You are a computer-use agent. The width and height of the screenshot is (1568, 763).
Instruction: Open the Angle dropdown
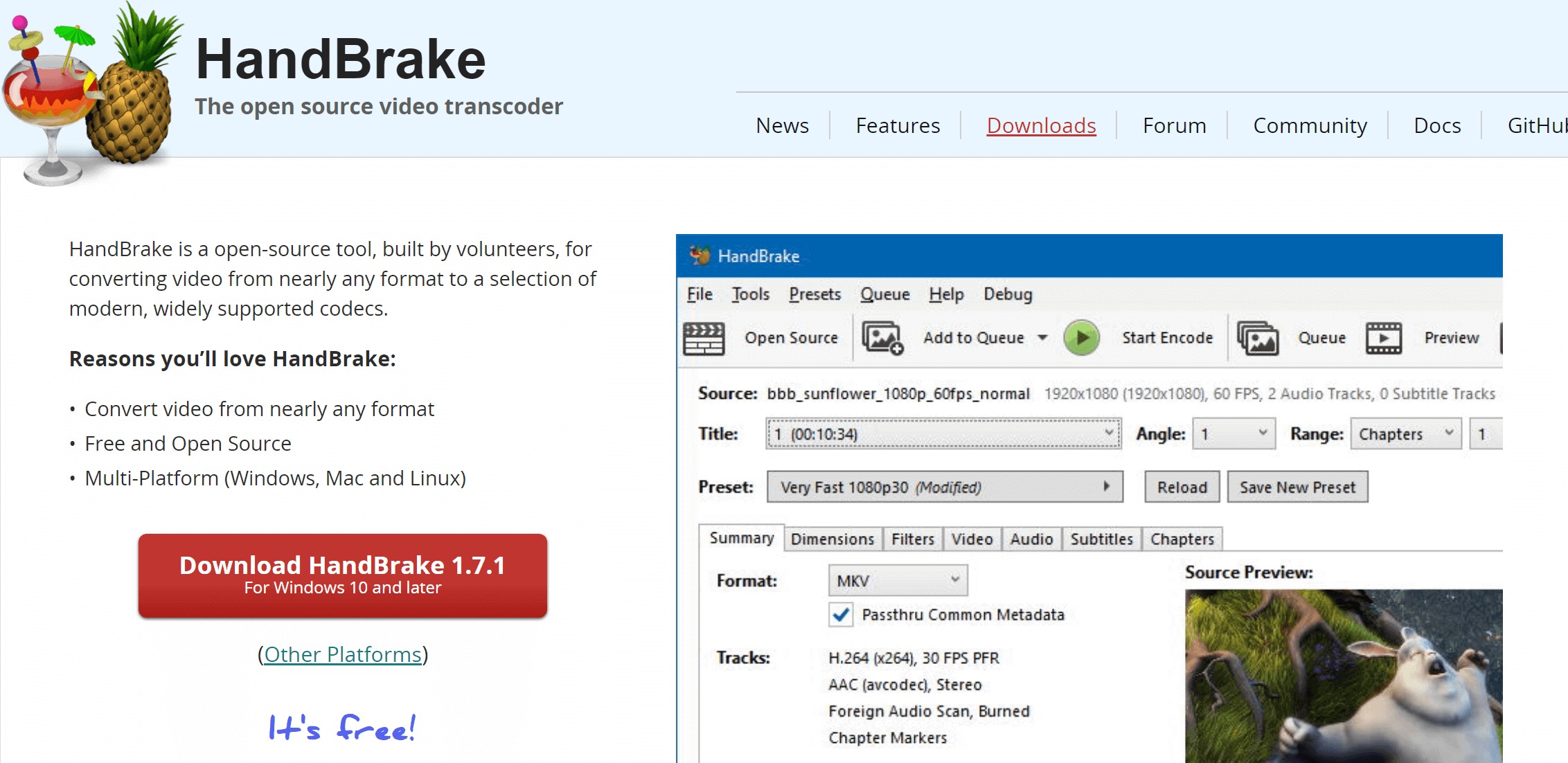tap(1233, 434)
